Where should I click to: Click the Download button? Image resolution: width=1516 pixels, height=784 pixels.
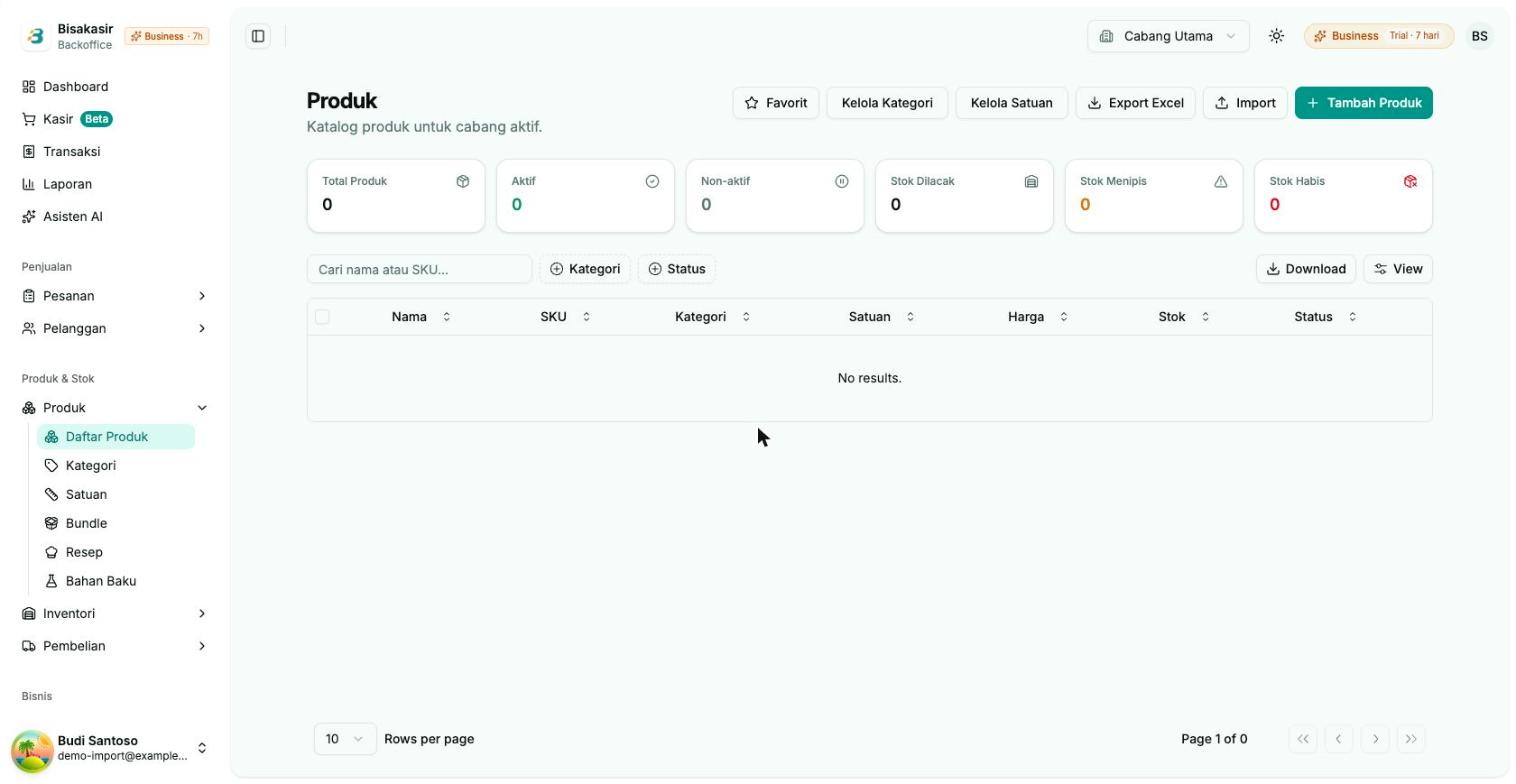(1306, 269)
